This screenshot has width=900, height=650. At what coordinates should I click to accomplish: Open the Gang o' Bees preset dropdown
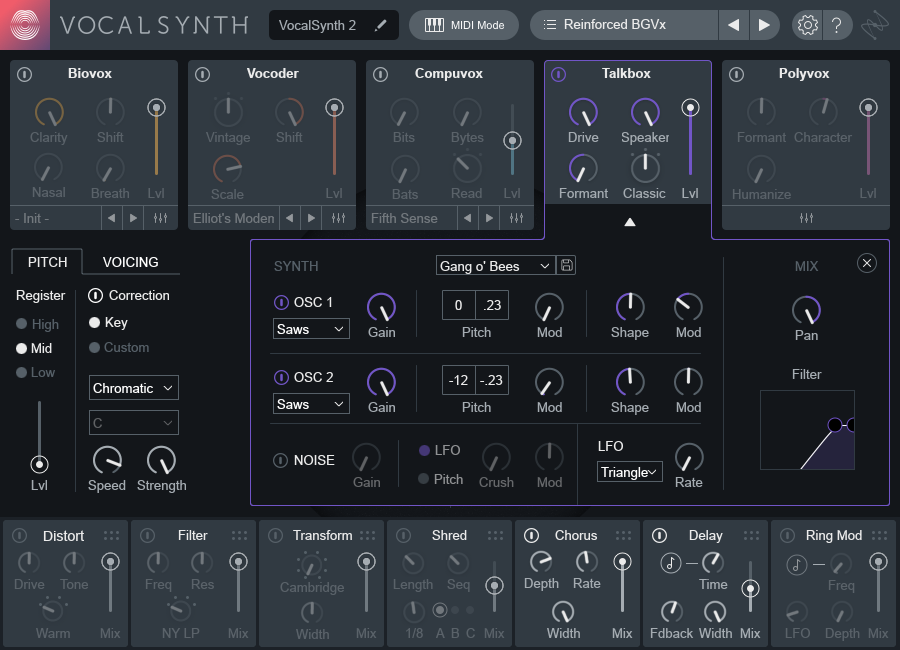(495, 266)
